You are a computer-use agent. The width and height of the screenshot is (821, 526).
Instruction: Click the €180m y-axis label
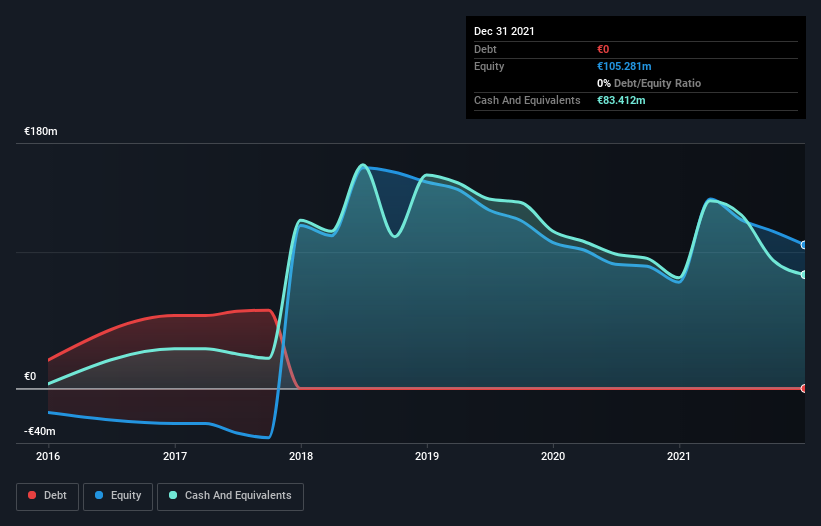(x=41, y=131)
